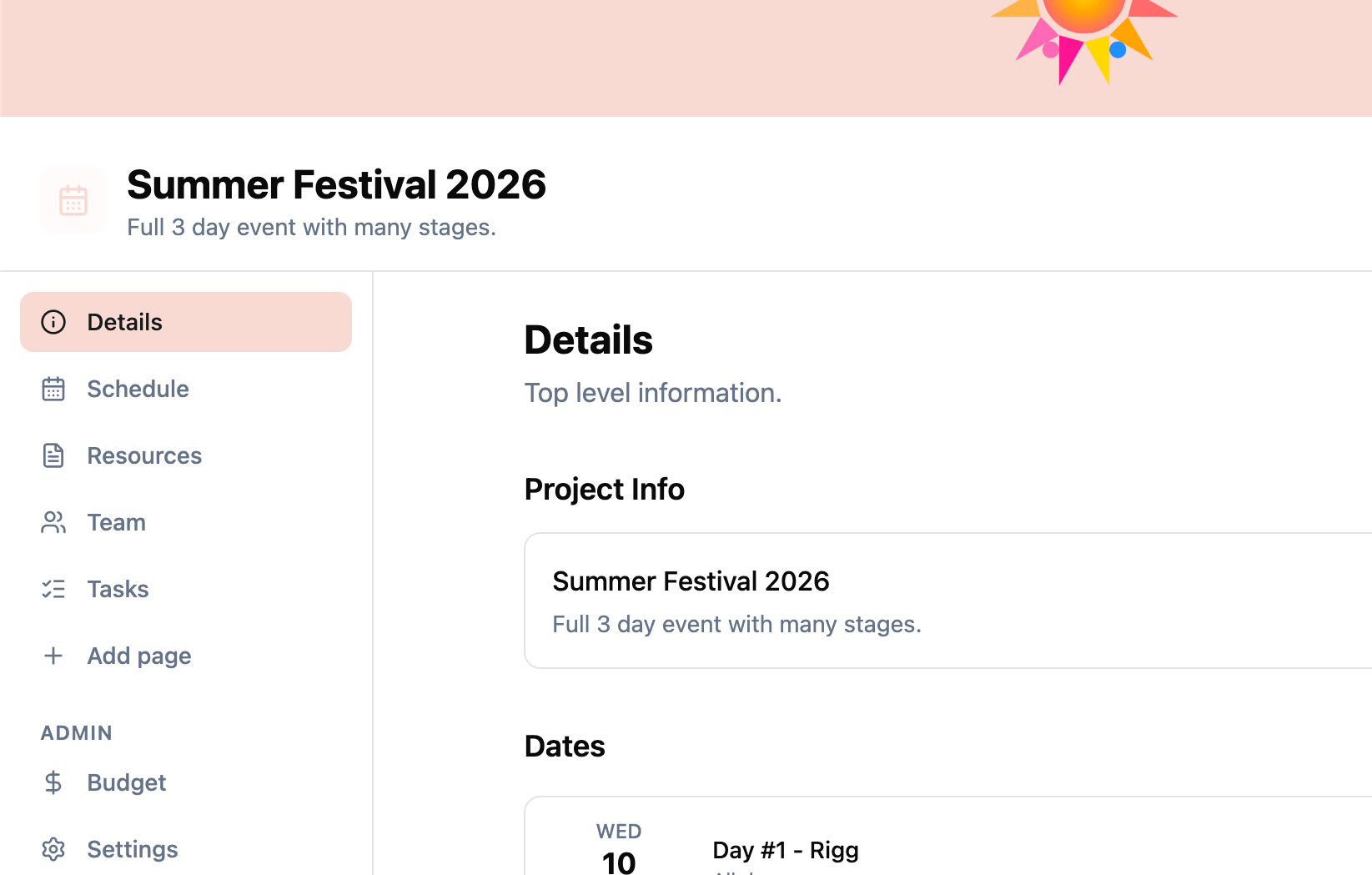Viewport: 1372px width, 875px height.
Task: Click the Settings gear icon
Action: click(53, 849)
